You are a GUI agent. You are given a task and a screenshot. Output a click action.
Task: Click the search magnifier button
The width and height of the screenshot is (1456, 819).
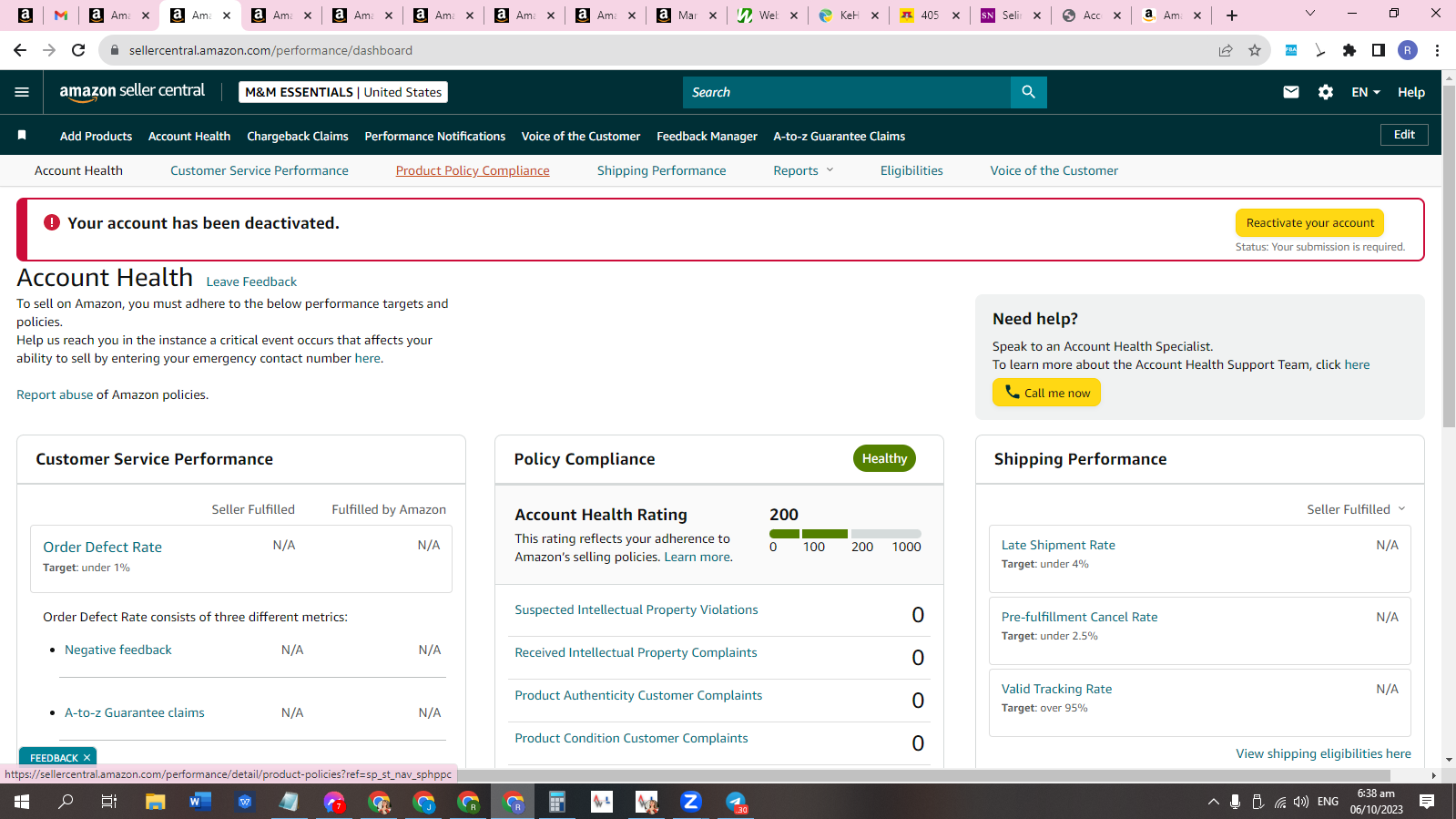tap(1028, 92)
